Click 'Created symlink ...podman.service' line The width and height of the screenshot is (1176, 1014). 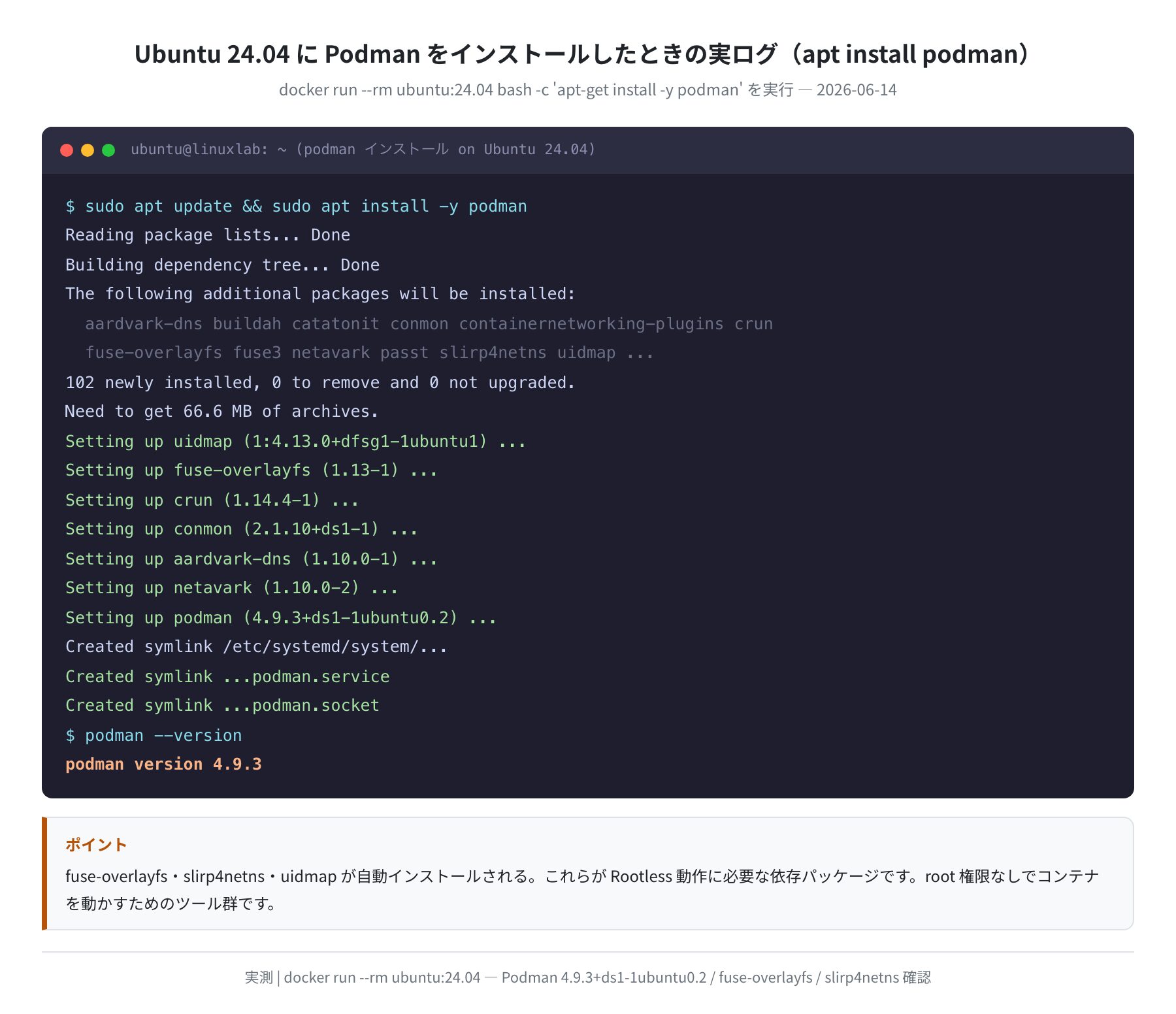pyautogui.click(x=227, y=677)
